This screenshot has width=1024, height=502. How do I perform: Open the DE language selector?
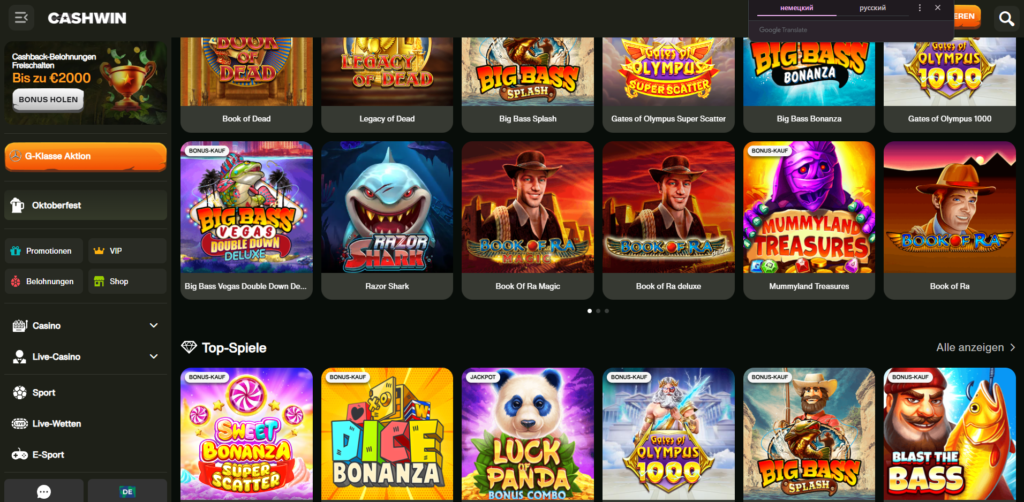[x=127, y=492]
